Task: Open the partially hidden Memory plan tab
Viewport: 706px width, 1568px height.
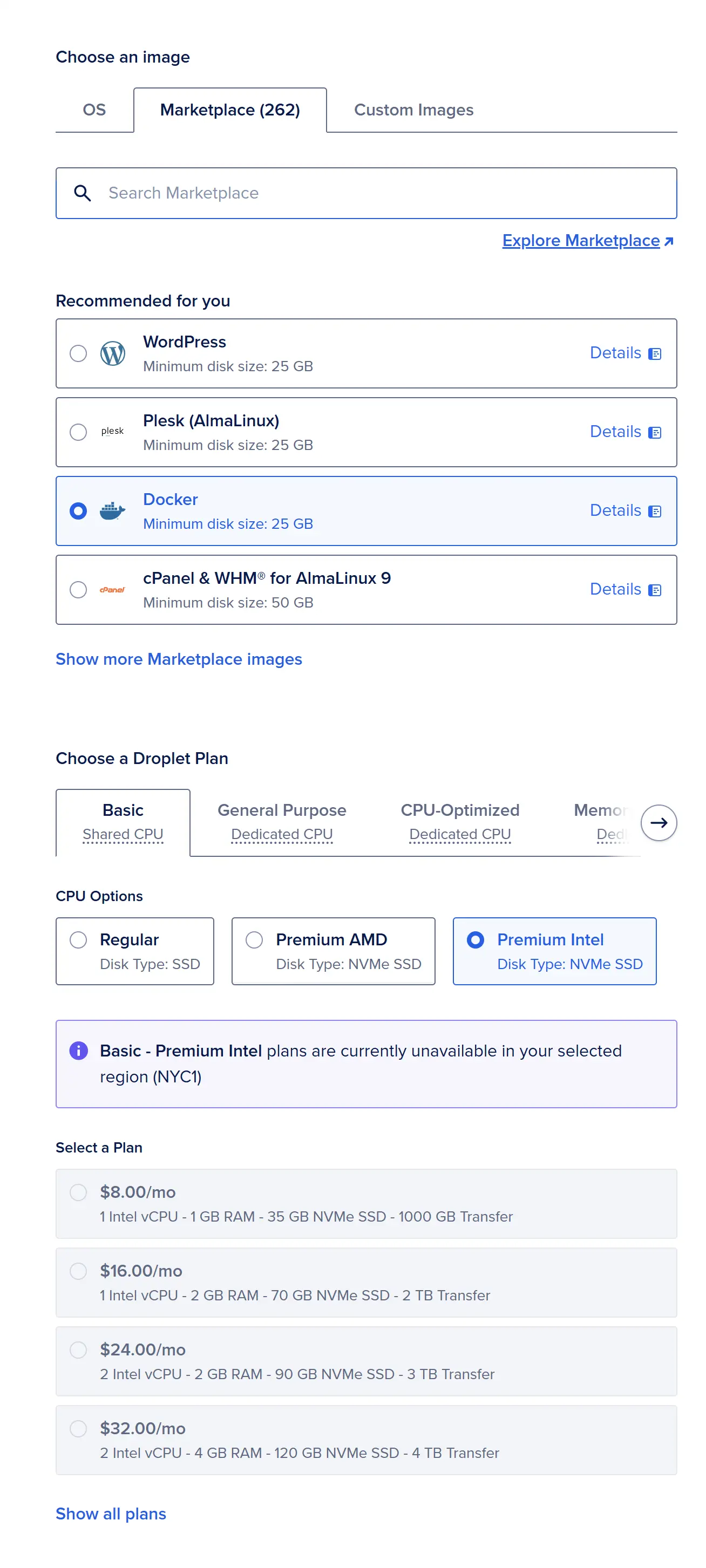Action: click(x=600, y=822)
